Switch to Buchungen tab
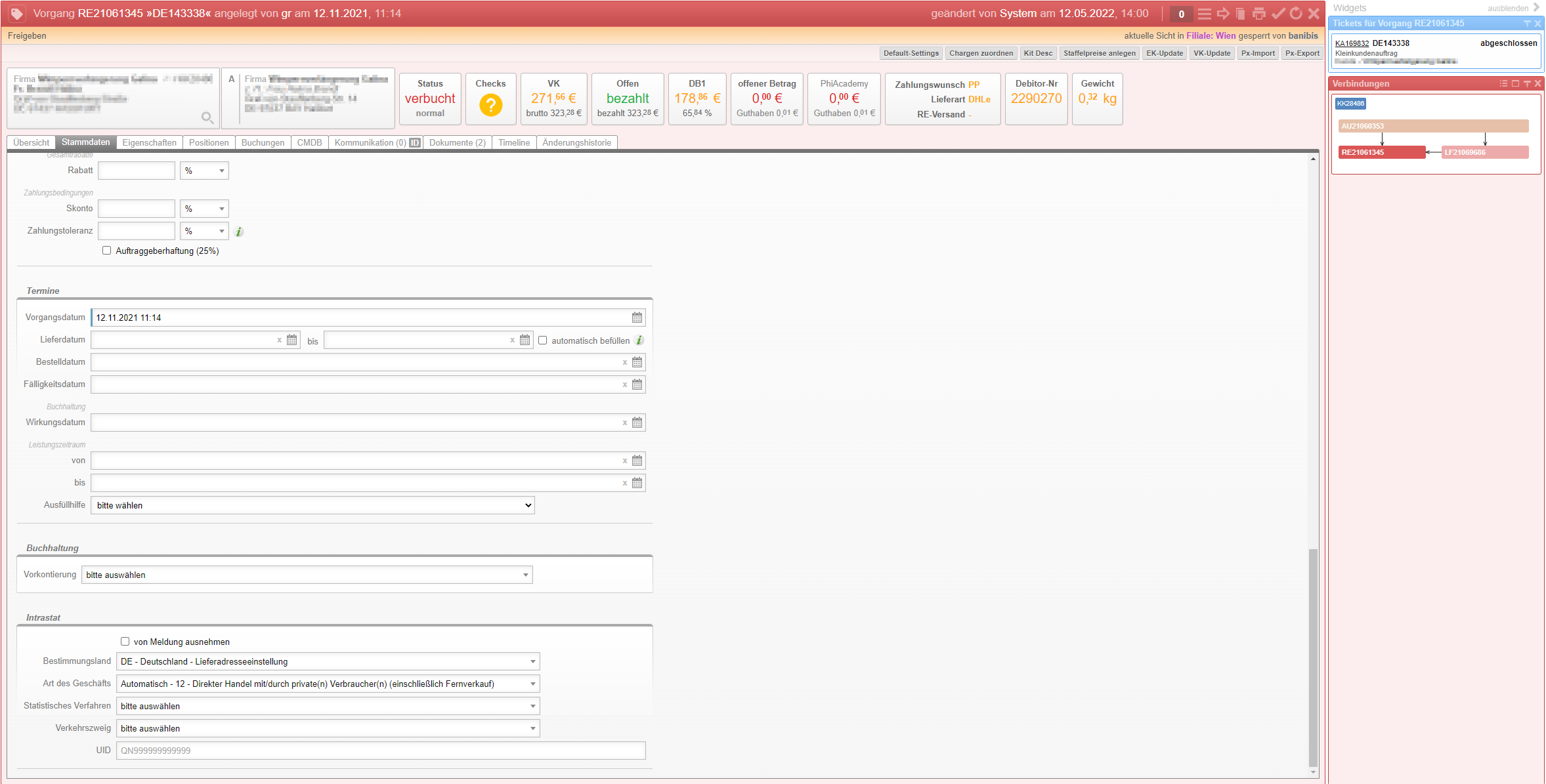The image size is (1546, 784). (263, 142)
